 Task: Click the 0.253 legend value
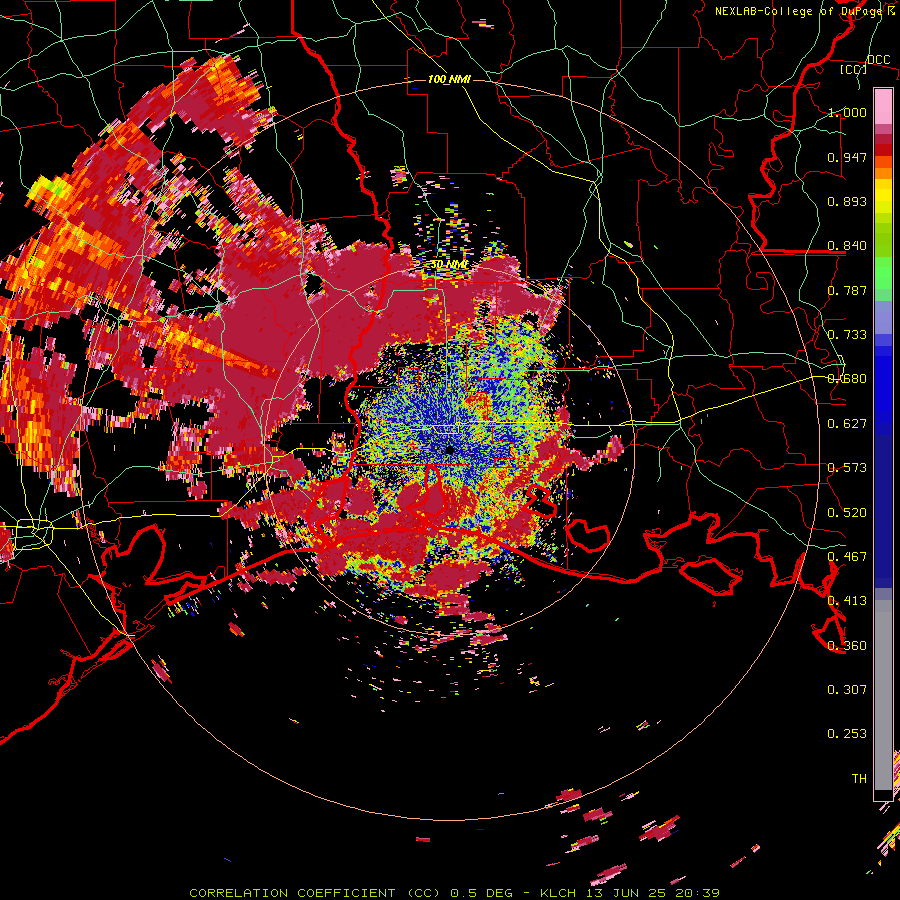point(847,734)
